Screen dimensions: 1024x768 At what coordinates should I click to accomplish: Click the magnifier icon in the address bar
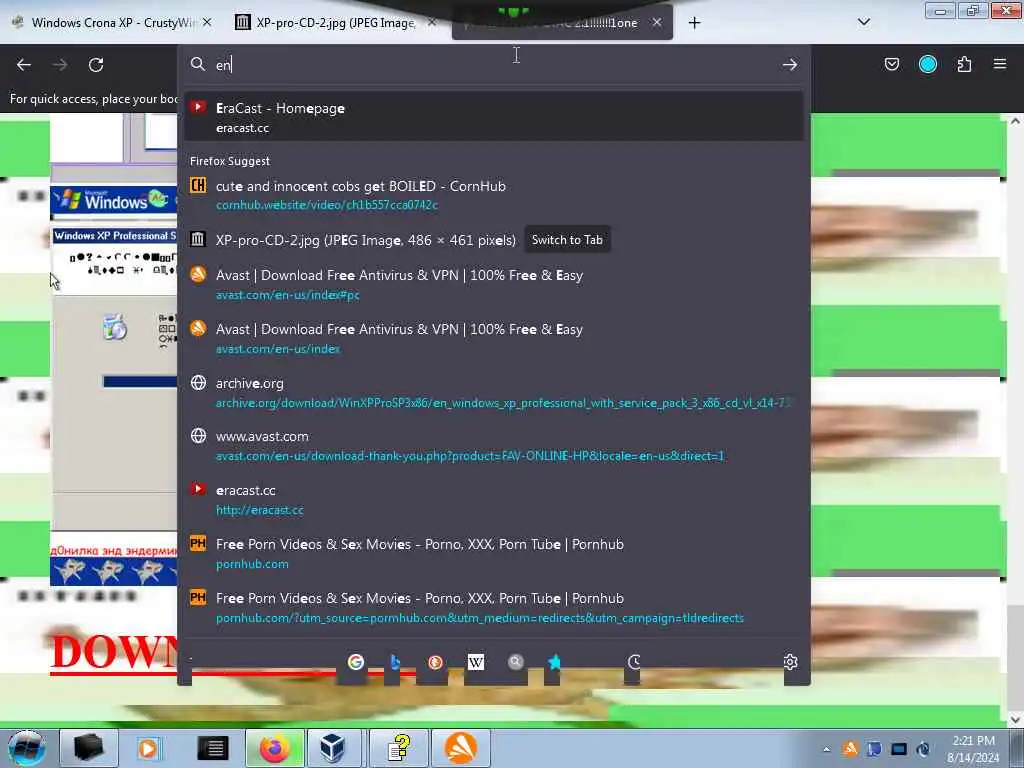[x=198, y=64]
